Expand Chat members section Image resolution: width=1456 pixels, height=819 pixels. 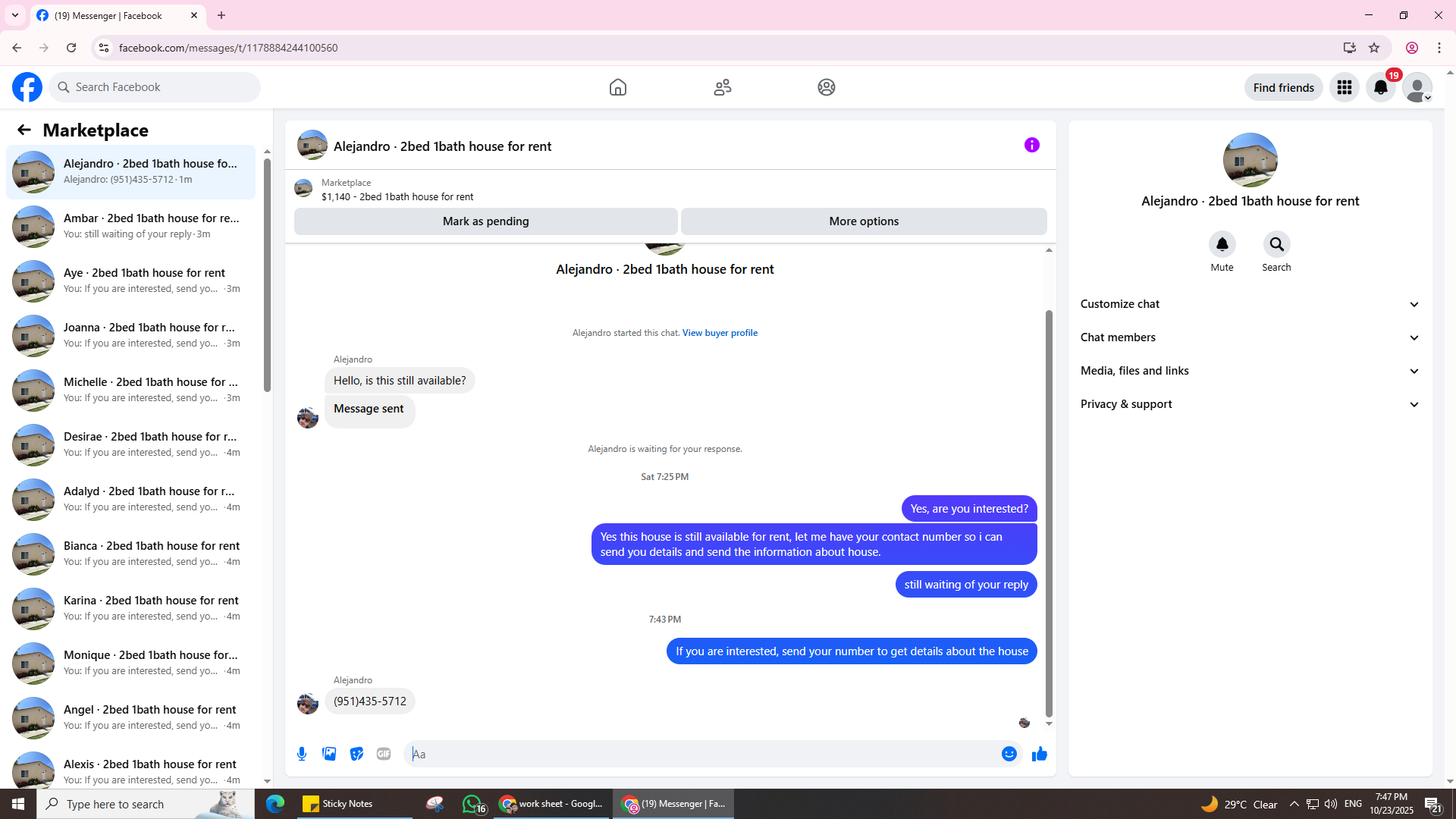(1249, 337)
